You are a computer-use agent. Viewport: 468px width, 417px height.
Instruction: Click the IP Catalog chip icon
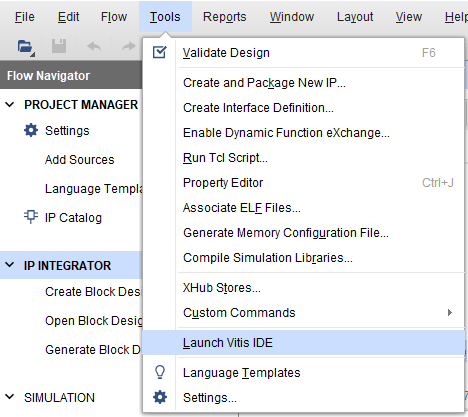[x=31, y=217]
